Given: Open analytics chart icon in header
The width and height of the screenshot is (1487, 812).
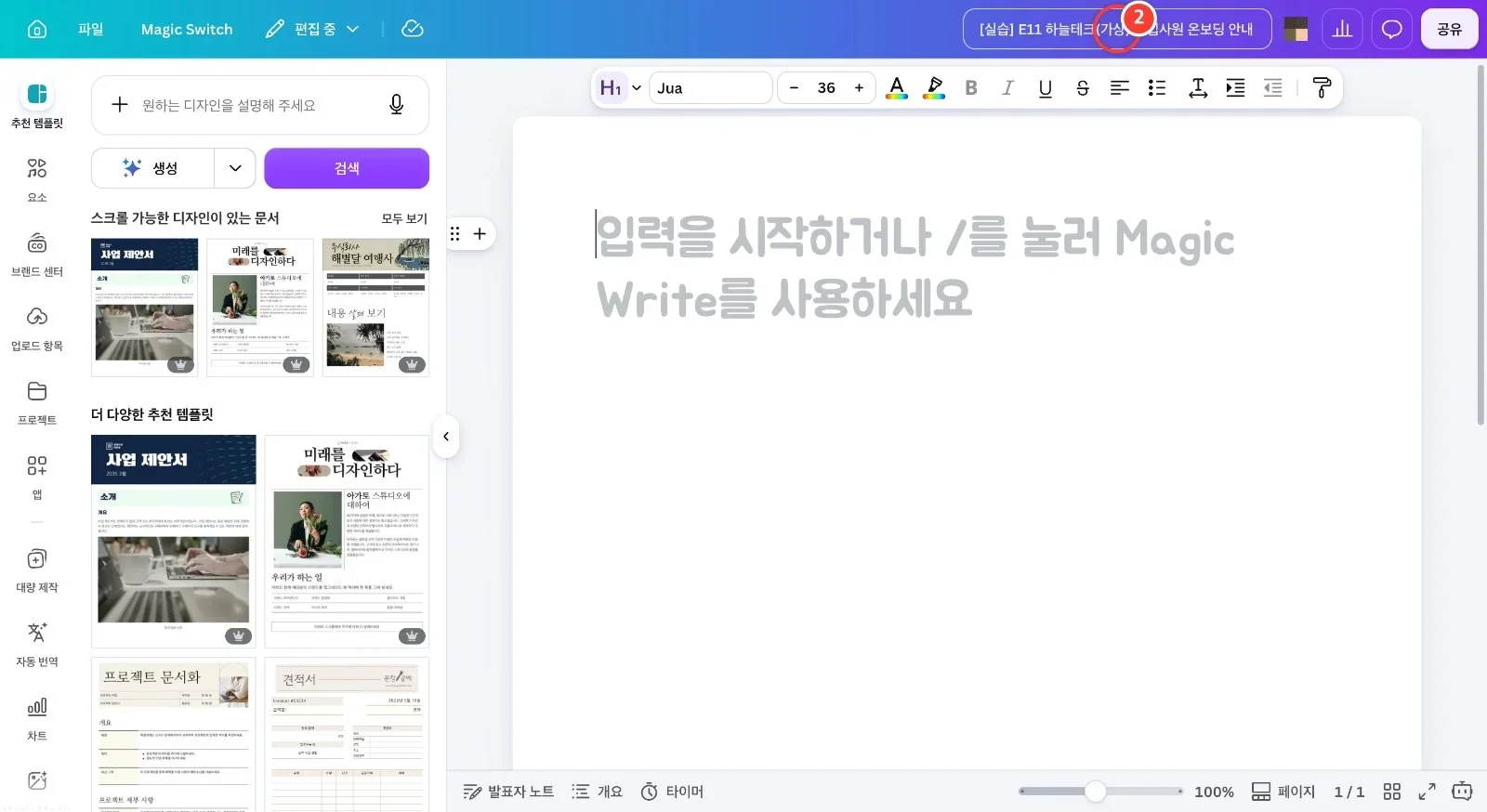Looking at the screenshot, I should 1342,29.
